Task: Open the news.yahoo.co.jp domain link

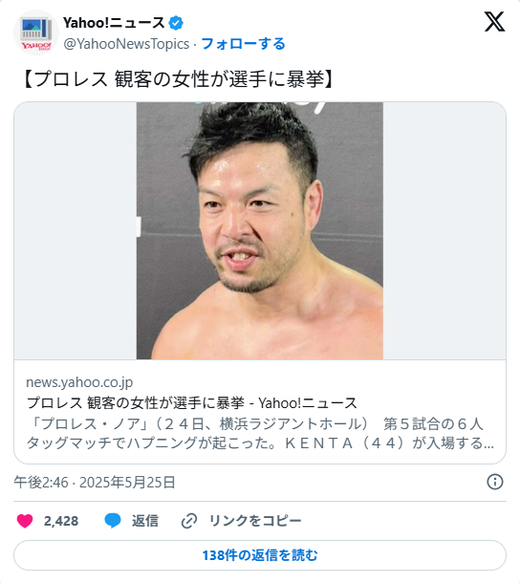Action: coord(79,382)
